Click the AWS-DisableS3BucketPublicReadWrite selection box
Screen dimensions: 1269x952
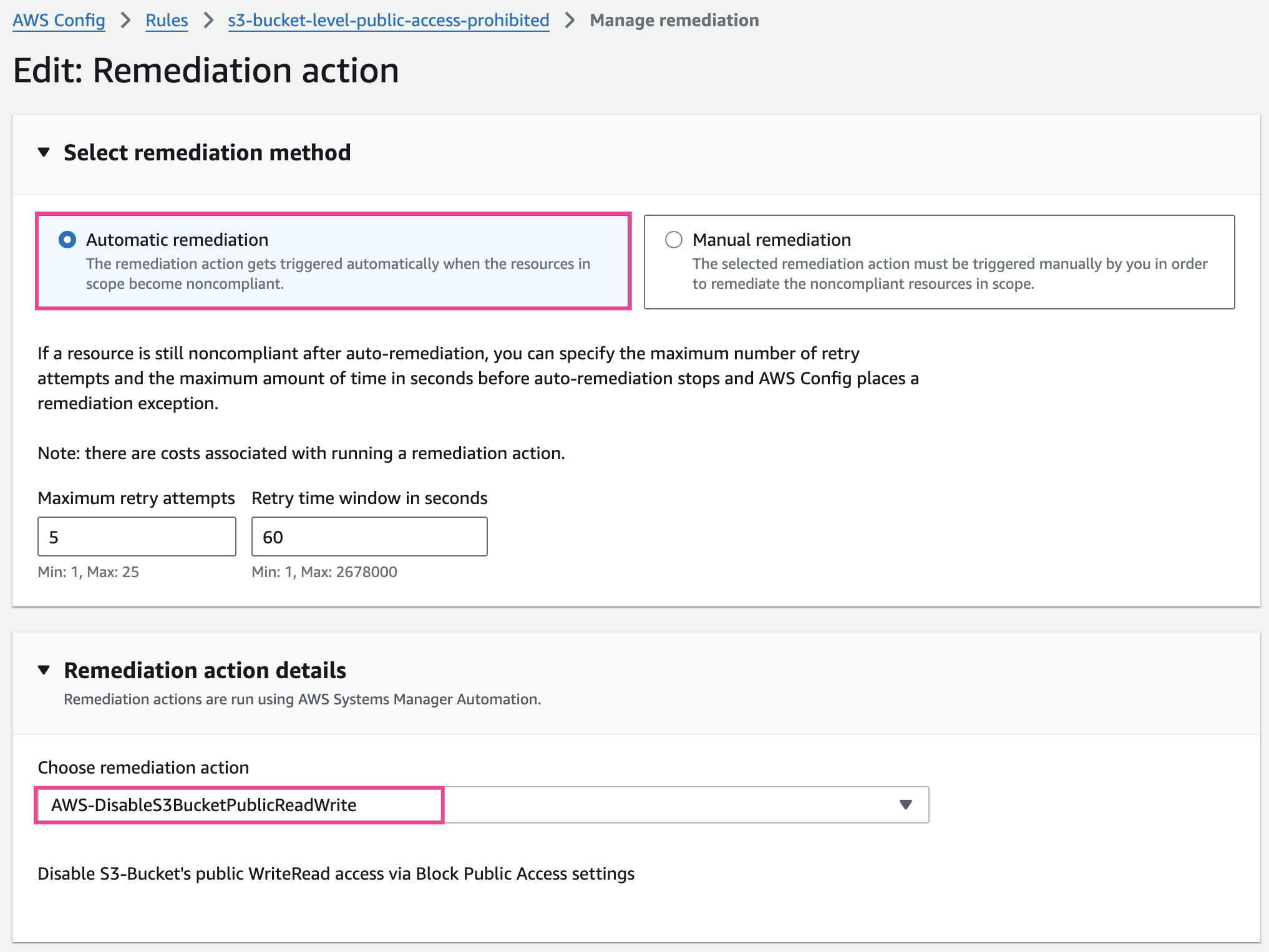click(x=240, y=805)
